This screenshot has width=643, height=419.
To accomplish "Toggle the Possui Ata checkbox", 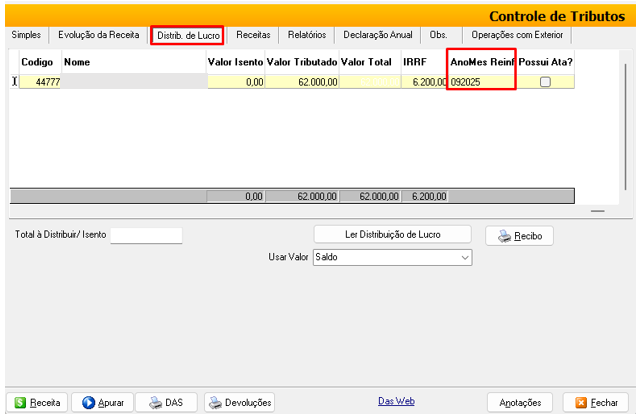I will pos(545,82).
